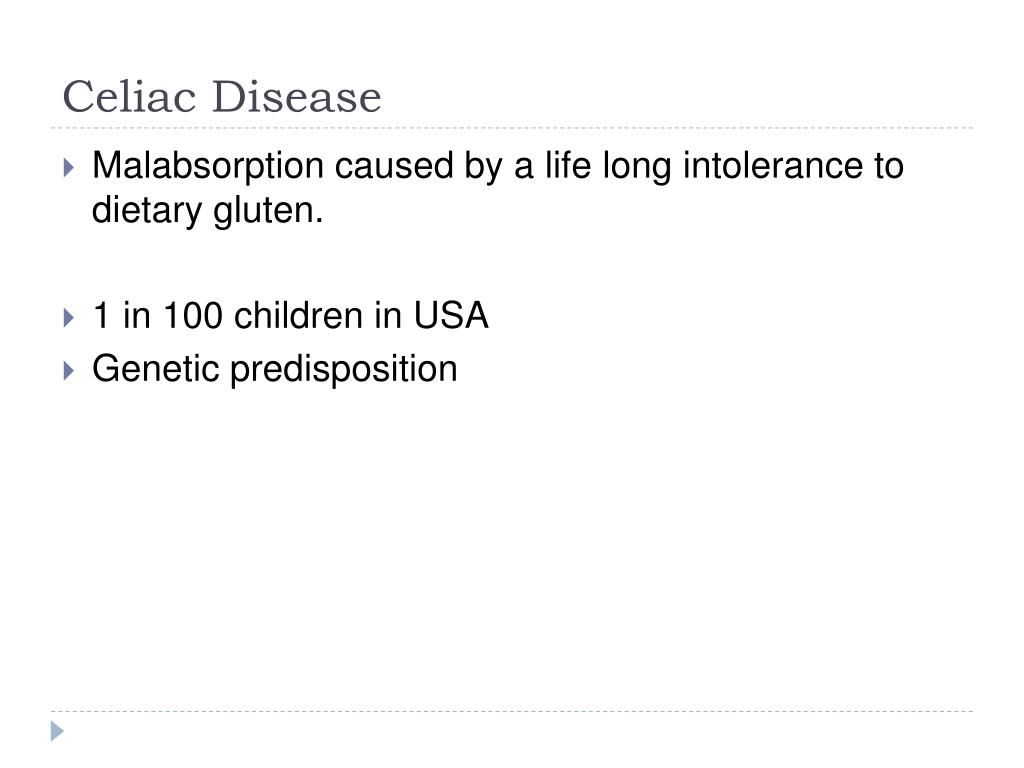This screenshot has height=768, width=1024.
Task: Click the arrow bullet beside "1 in 100 children"
Action: [69, 318]
